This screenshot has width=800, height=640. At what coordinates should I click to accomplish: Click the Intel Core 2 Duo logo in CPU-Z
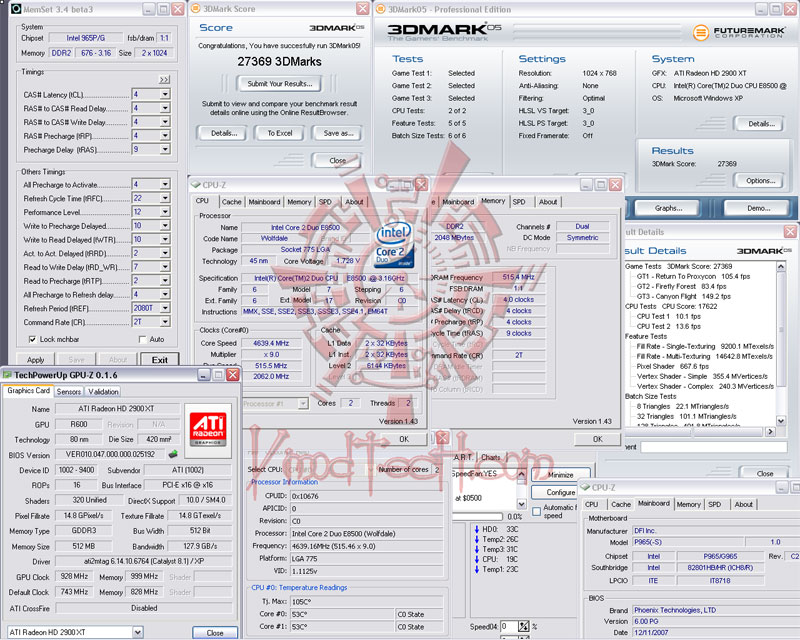point(394,245)
